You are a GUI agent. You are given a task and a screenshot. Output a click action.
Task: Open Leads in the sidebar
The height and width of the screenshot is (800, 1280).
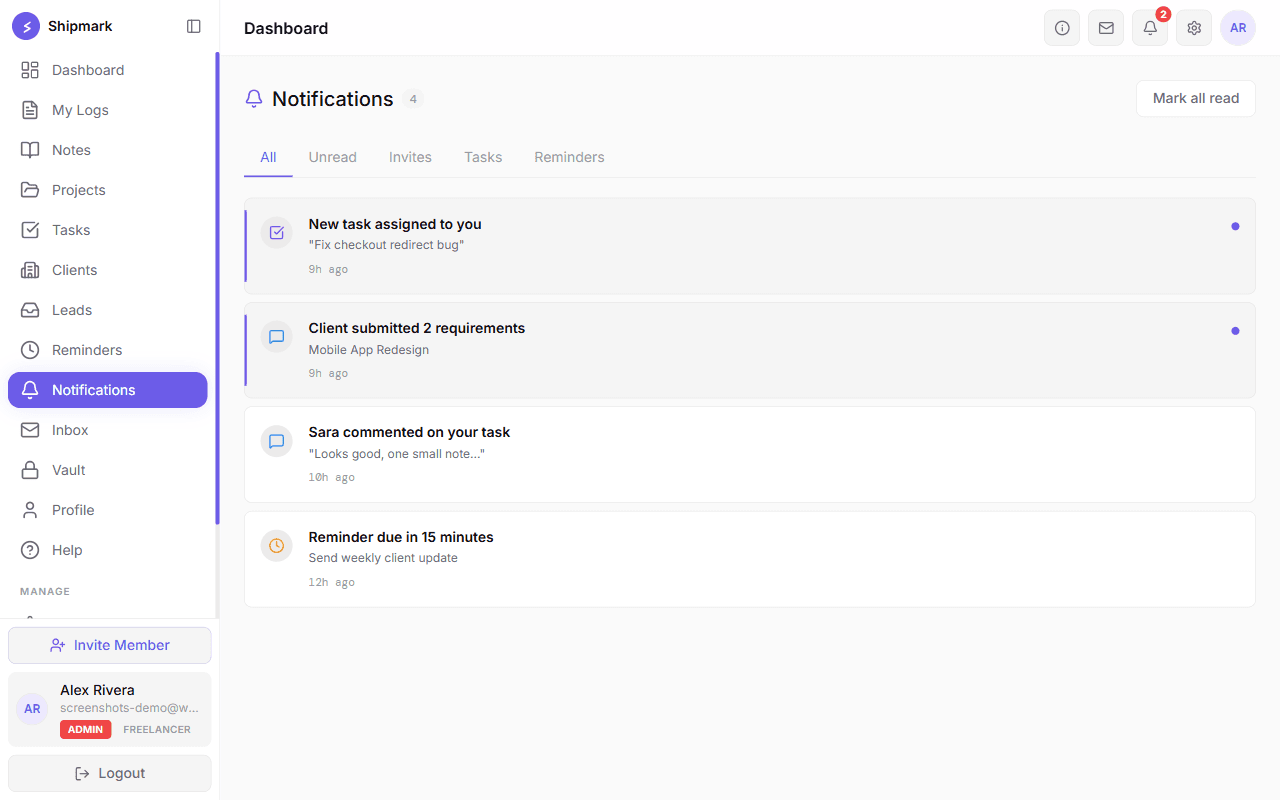[108, 310]
